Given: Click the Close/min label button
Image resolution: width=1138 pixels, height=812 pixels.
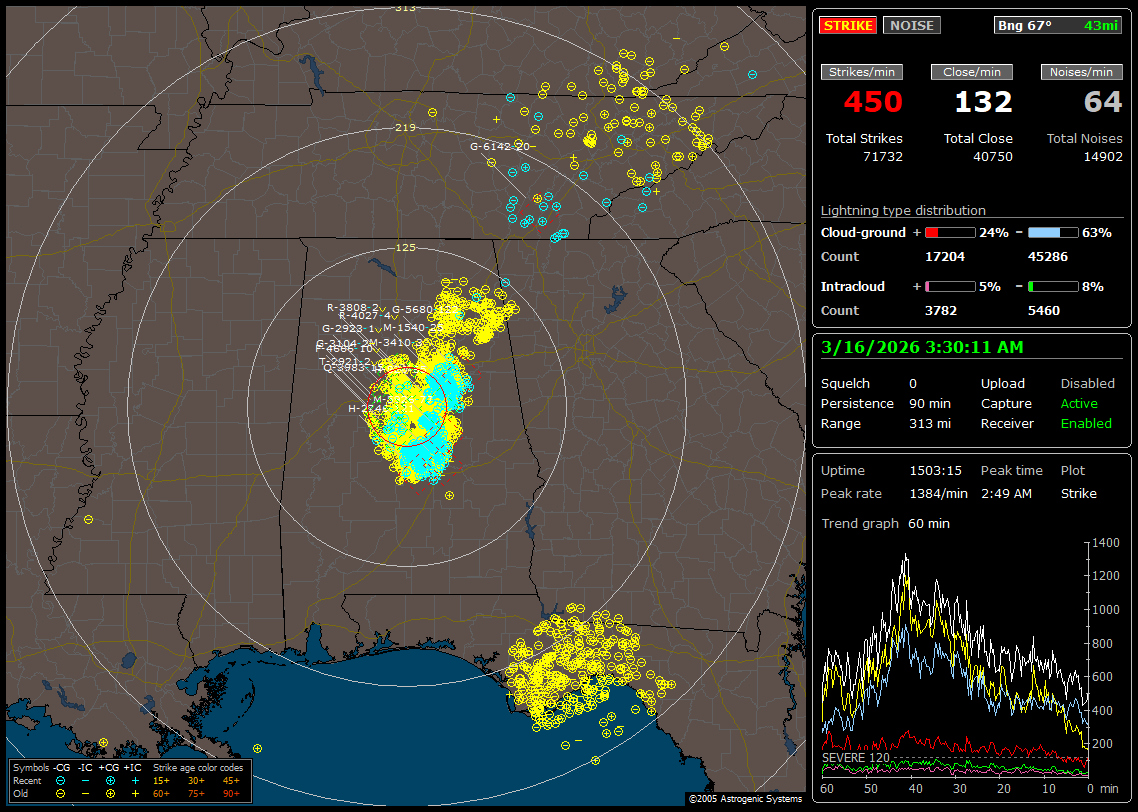Looking at the screenshot, I should [972, 72].
